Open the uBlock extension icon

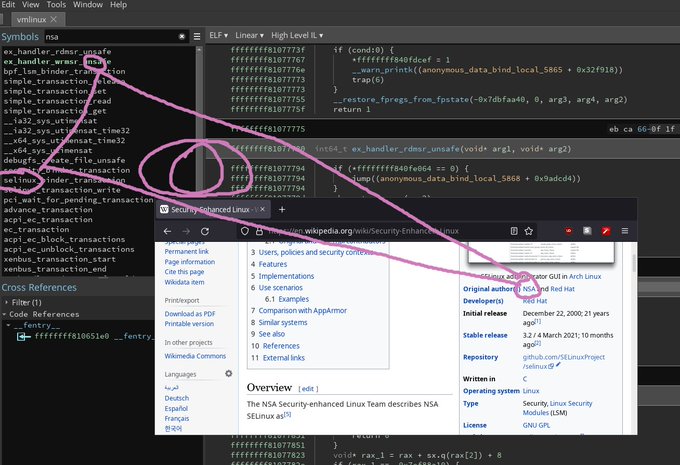click(569, 231)
